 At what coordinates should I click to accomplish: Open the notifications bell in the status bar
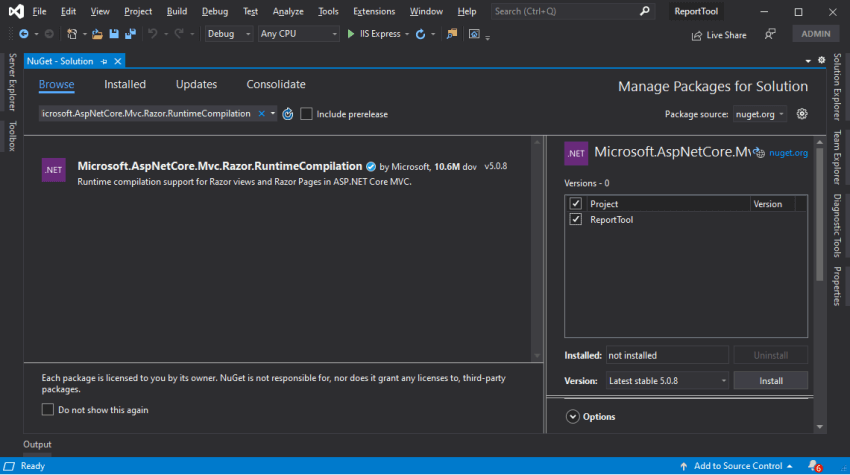815,466
